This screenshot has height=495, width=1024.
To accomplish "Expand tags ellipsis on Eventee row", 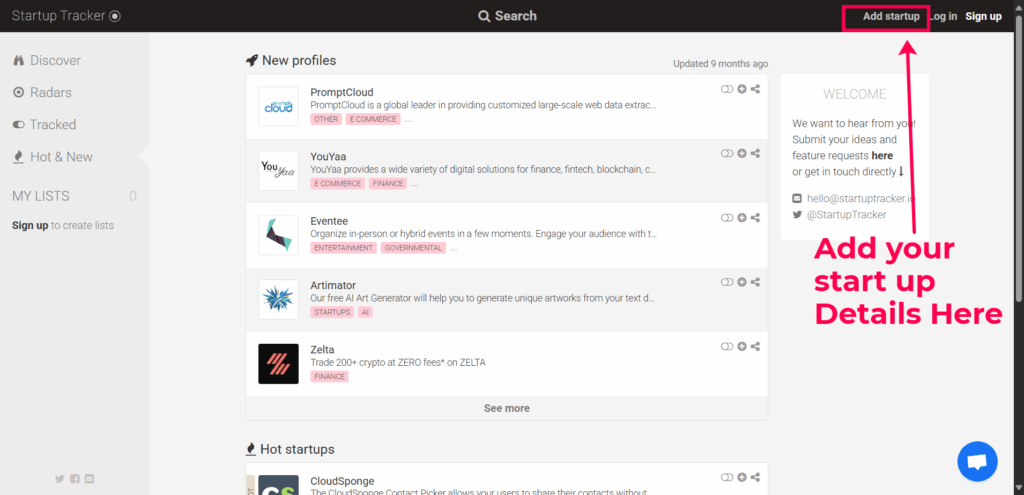I will 453,248.
